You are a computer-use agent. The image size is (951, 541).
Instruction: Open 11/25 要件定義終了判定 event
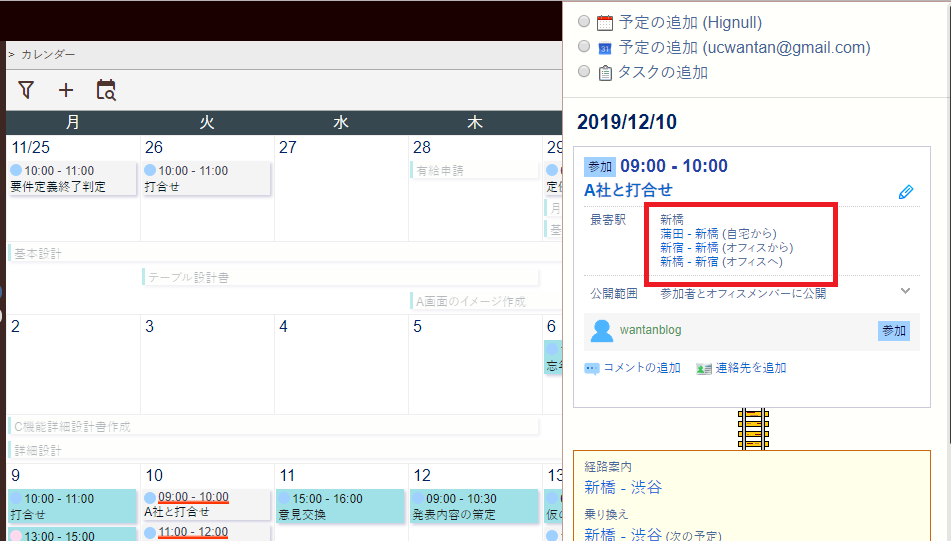coord(72,178)
